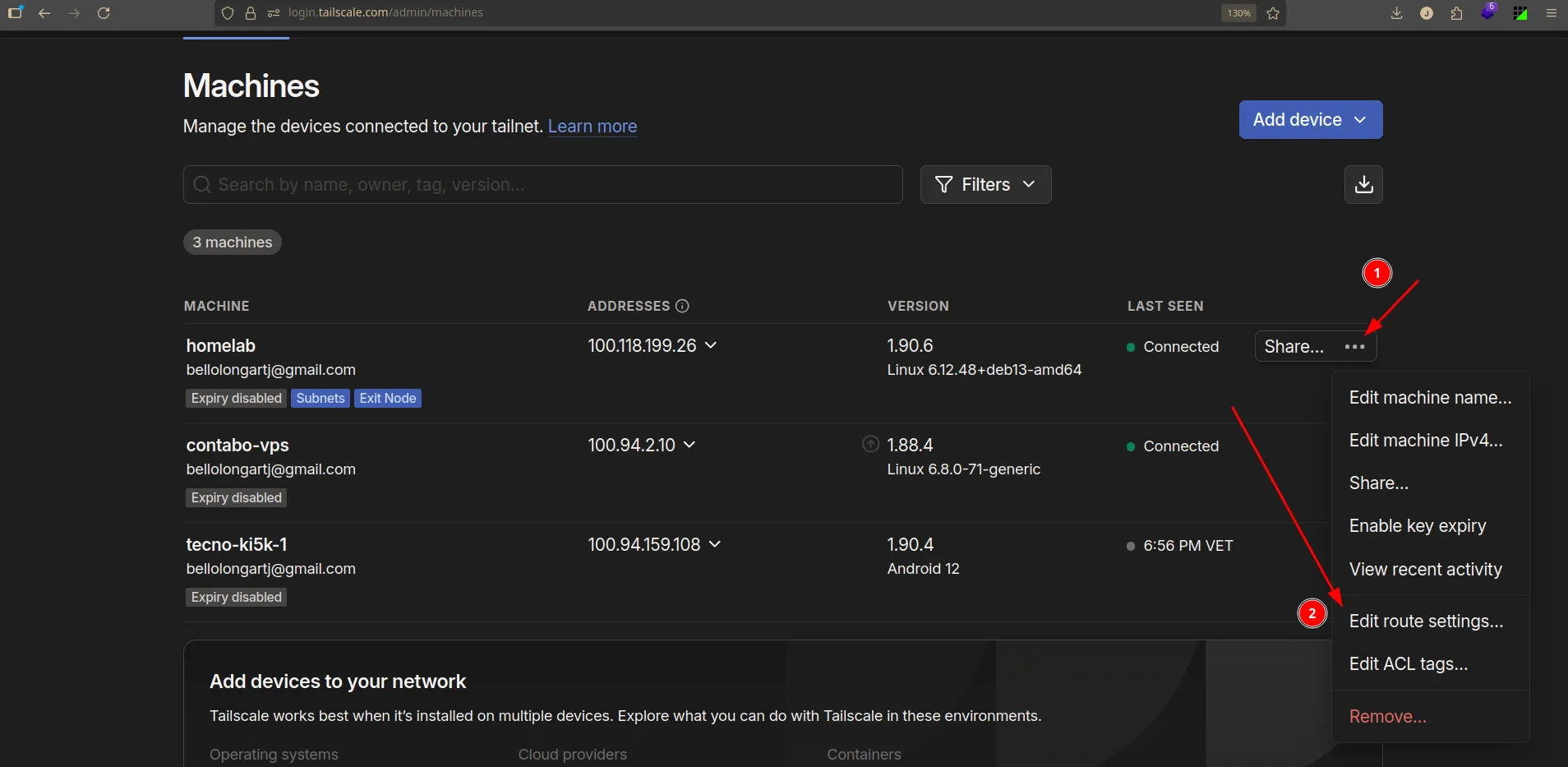
Task: Click the Share button for homelab
Action: [x=1294, y=346]
